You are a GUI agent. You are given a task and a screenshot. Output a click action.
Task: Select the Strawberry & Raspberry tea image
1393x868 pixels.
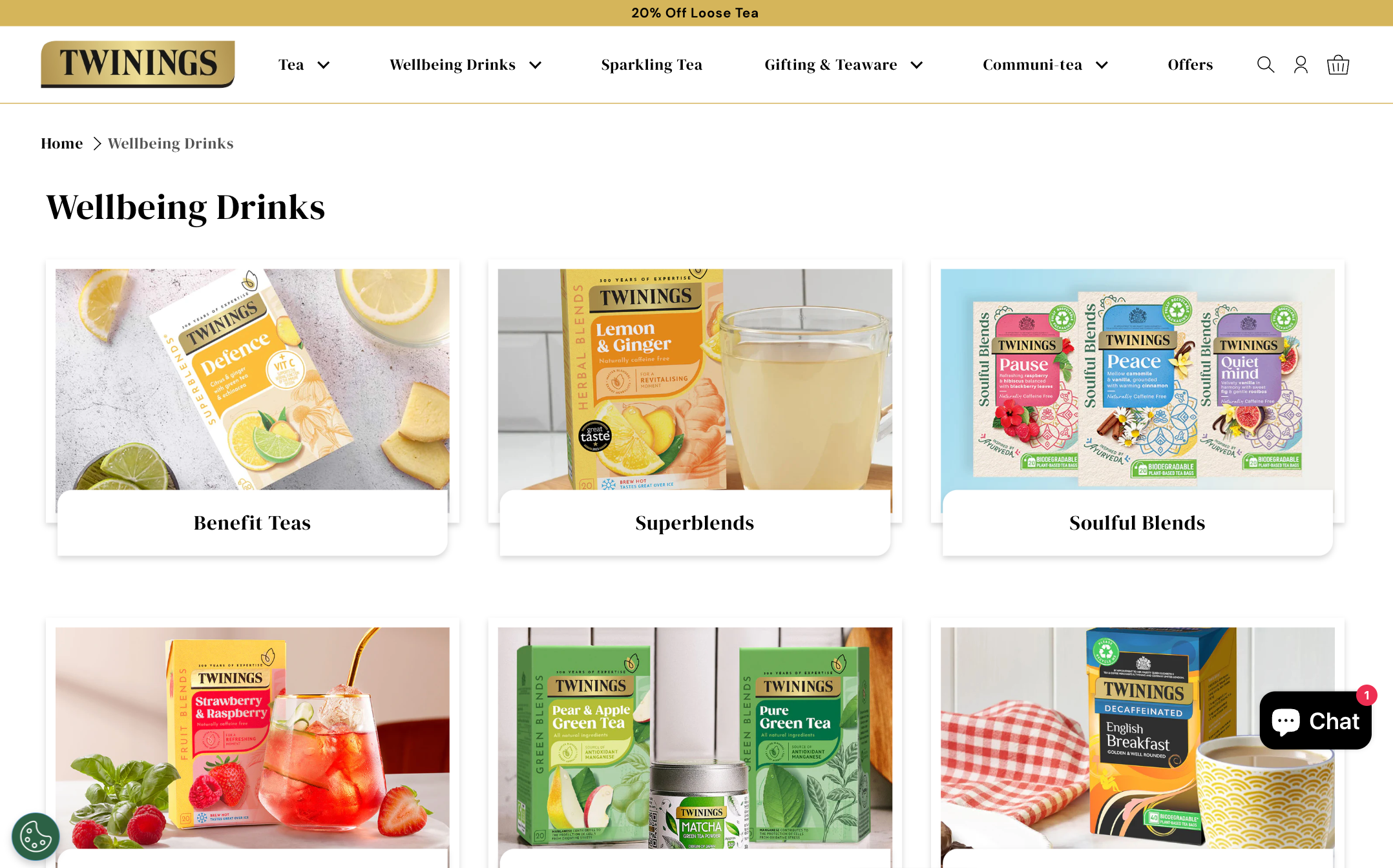click(x=252, y=738)
